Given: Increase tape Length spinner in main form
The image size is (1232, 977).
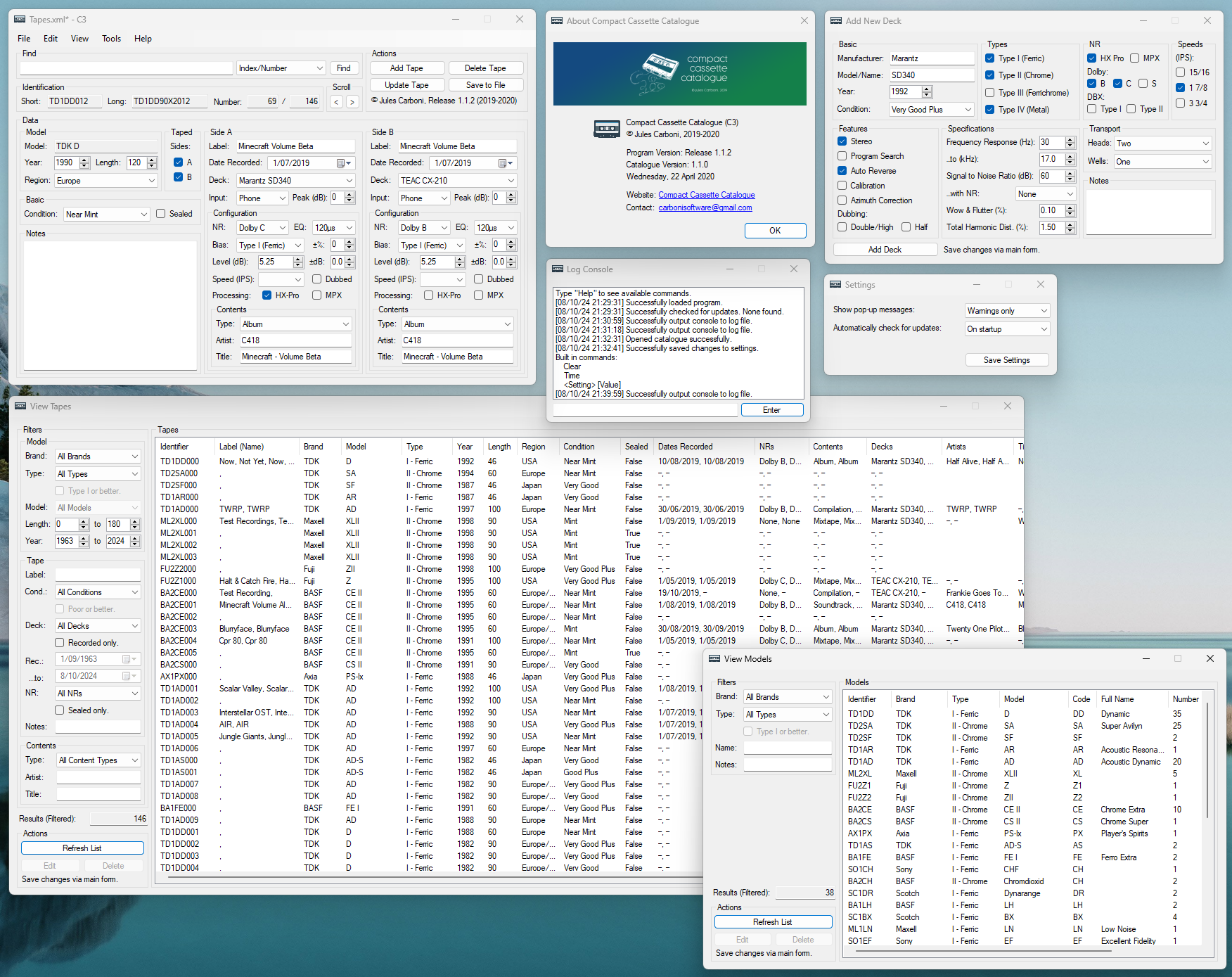Looking at the screenshot, I should tap(152, 160).
